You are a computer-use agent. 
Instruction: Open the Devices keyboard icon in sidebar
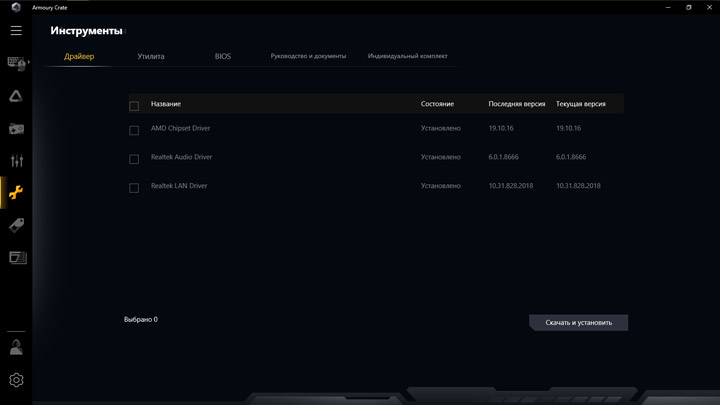click(17, 63)
